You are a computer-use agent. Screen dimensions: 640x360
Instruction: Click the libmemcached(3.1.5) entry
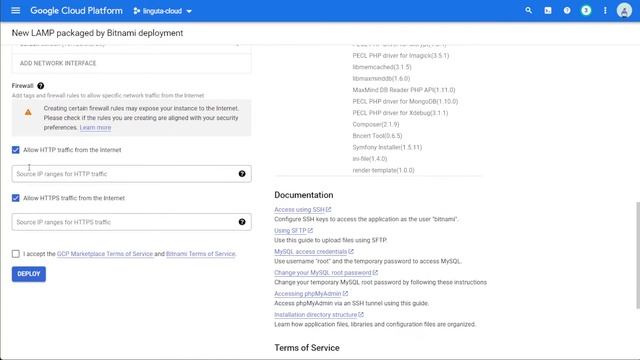point(382,67)
